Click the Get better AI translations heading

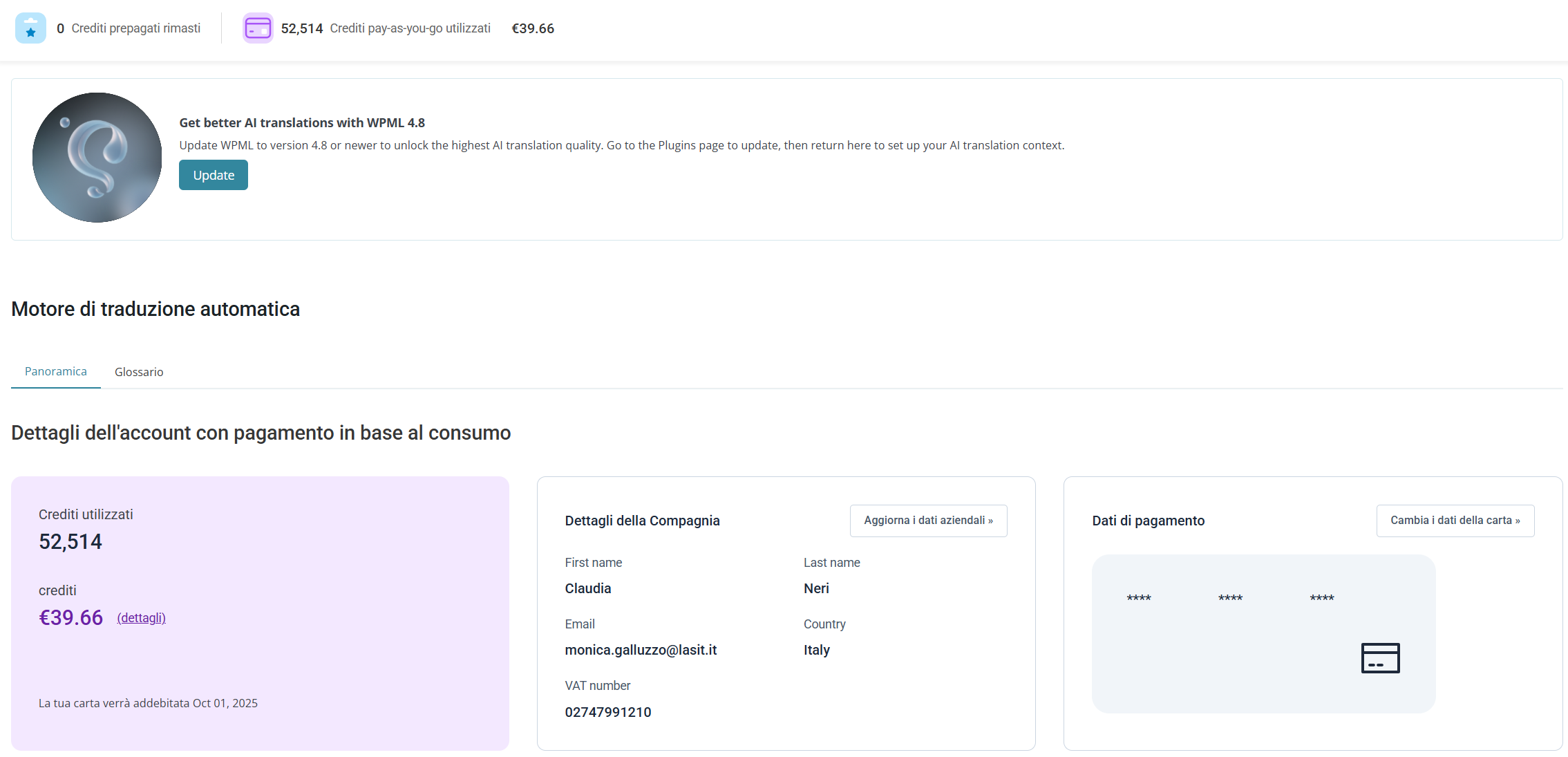302,122
